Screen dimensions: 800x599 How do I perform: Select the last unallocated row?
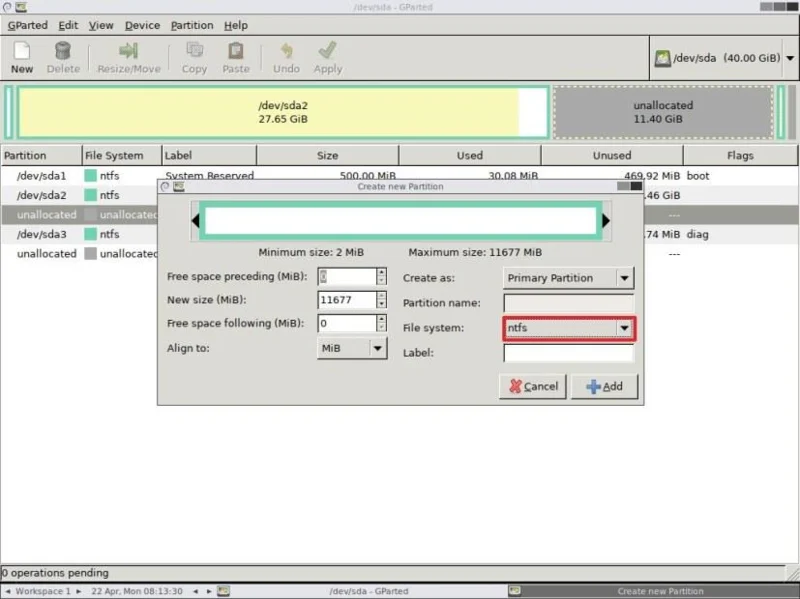[399, 254]
